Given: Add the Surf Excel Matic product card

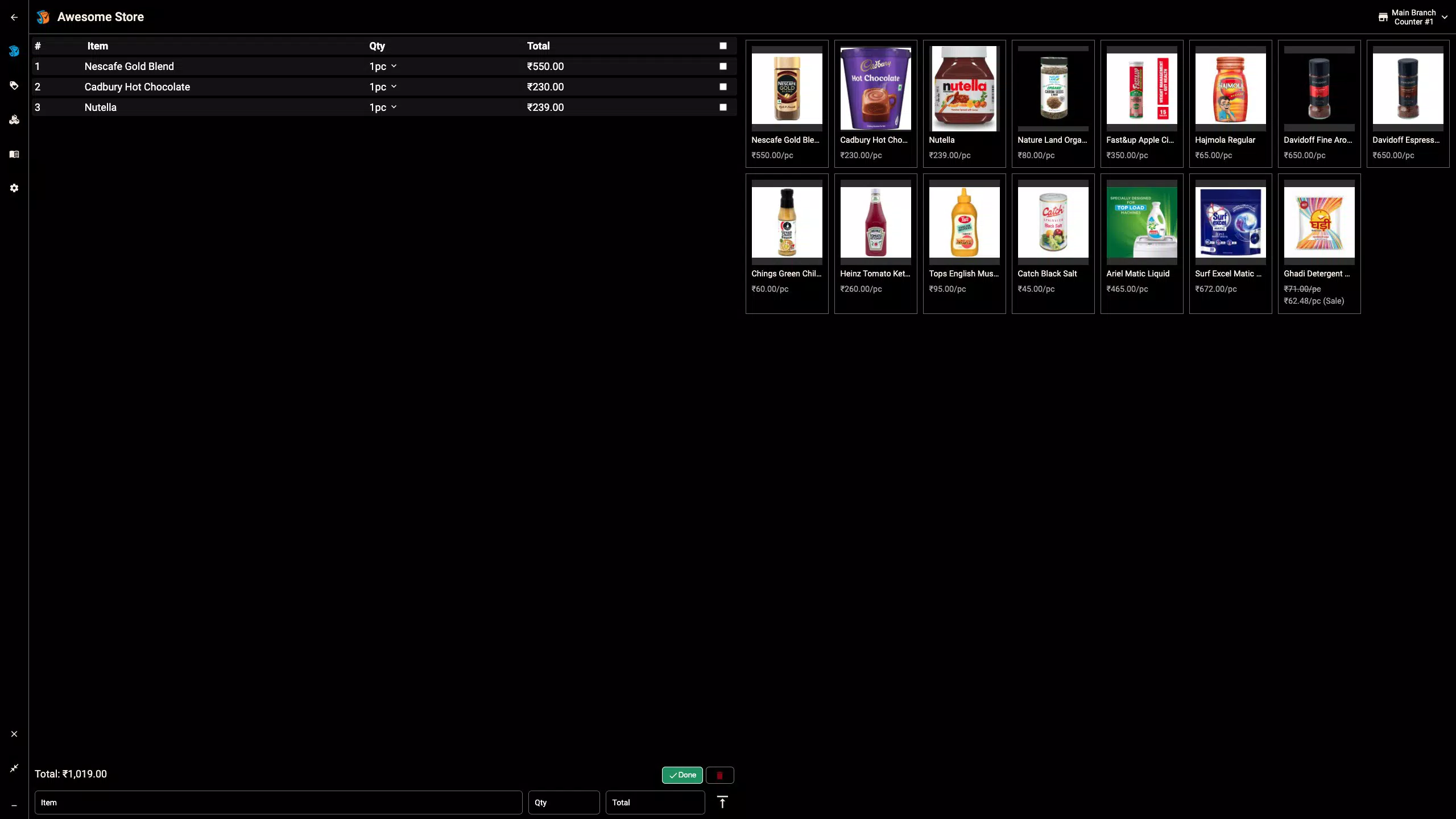Looking at the screenshot, I should point(1230,243).
